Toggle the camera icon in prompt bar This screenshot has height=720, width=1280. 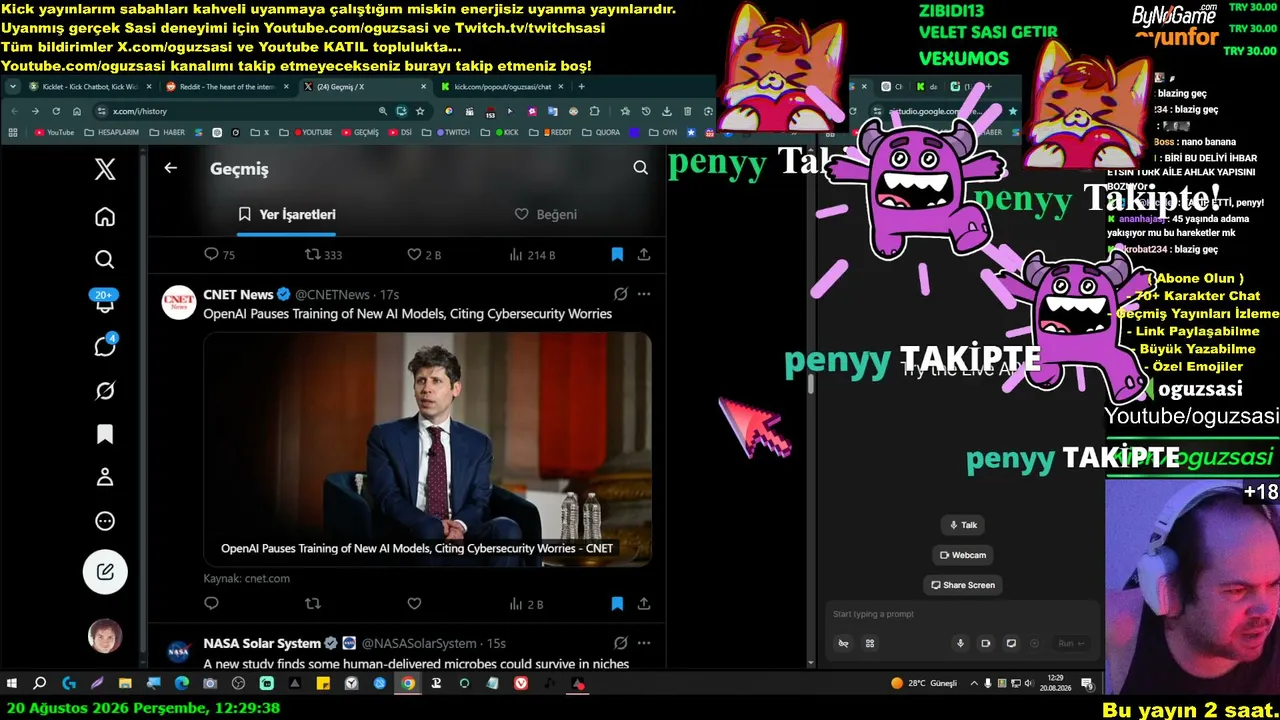coord(985,643)
